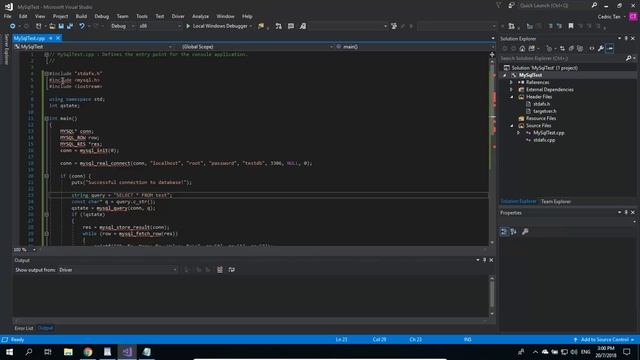Close the MySqlTest.cpp editor tab

point(58,38)
